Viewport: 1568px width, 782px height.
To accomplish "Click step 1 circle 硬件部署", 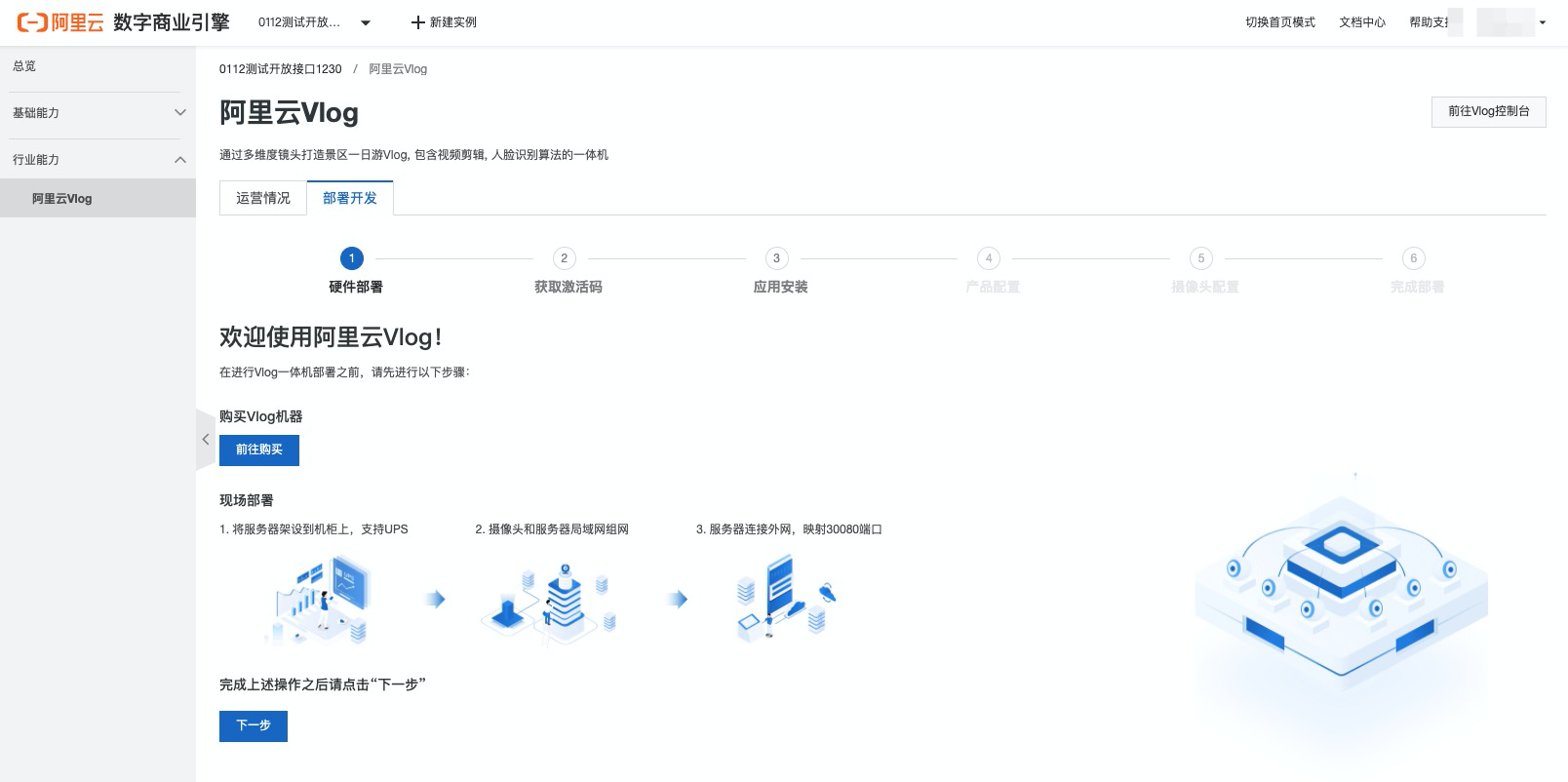I will click(352, 258).
